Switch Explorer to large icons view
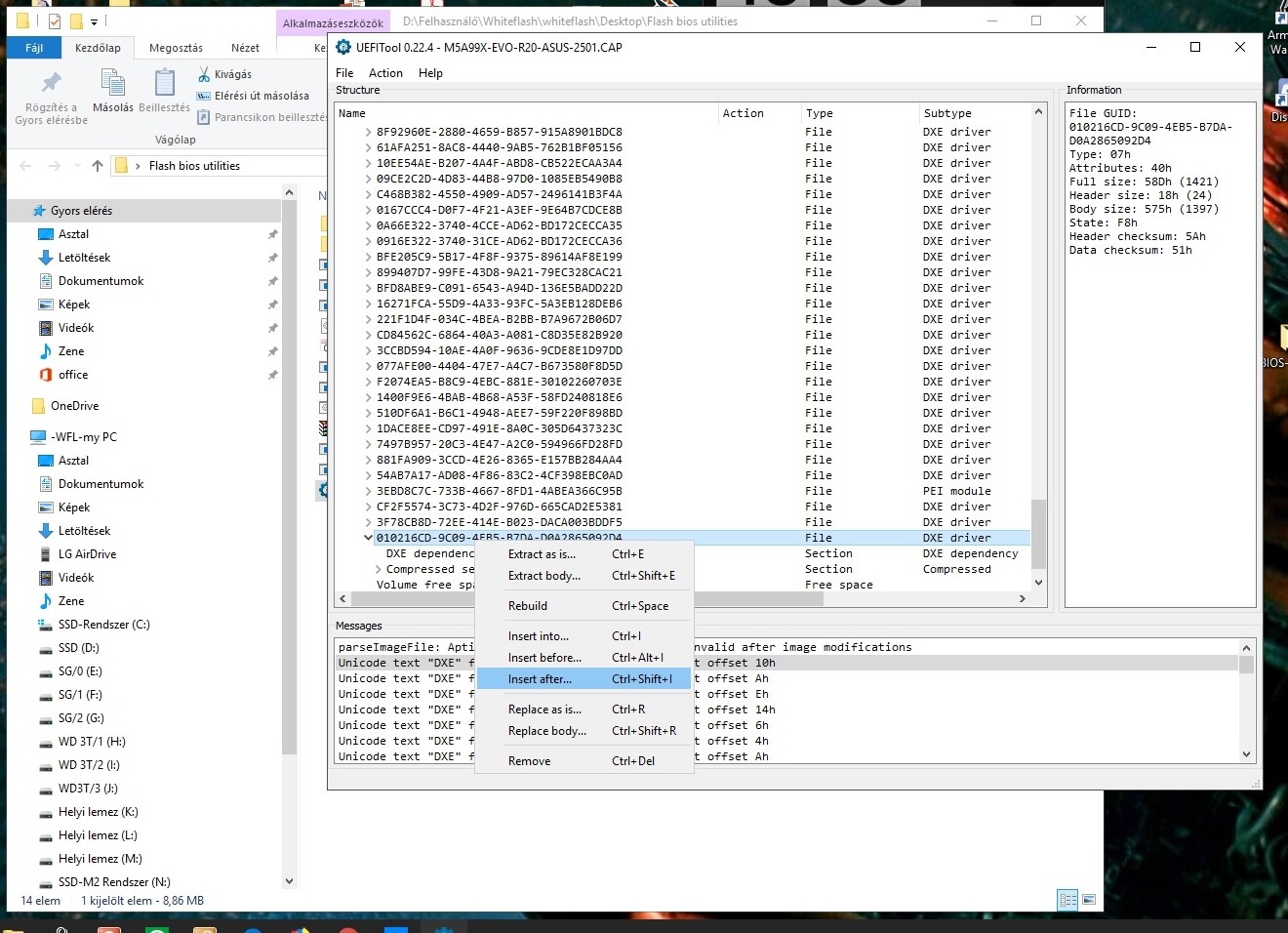 1089,900
